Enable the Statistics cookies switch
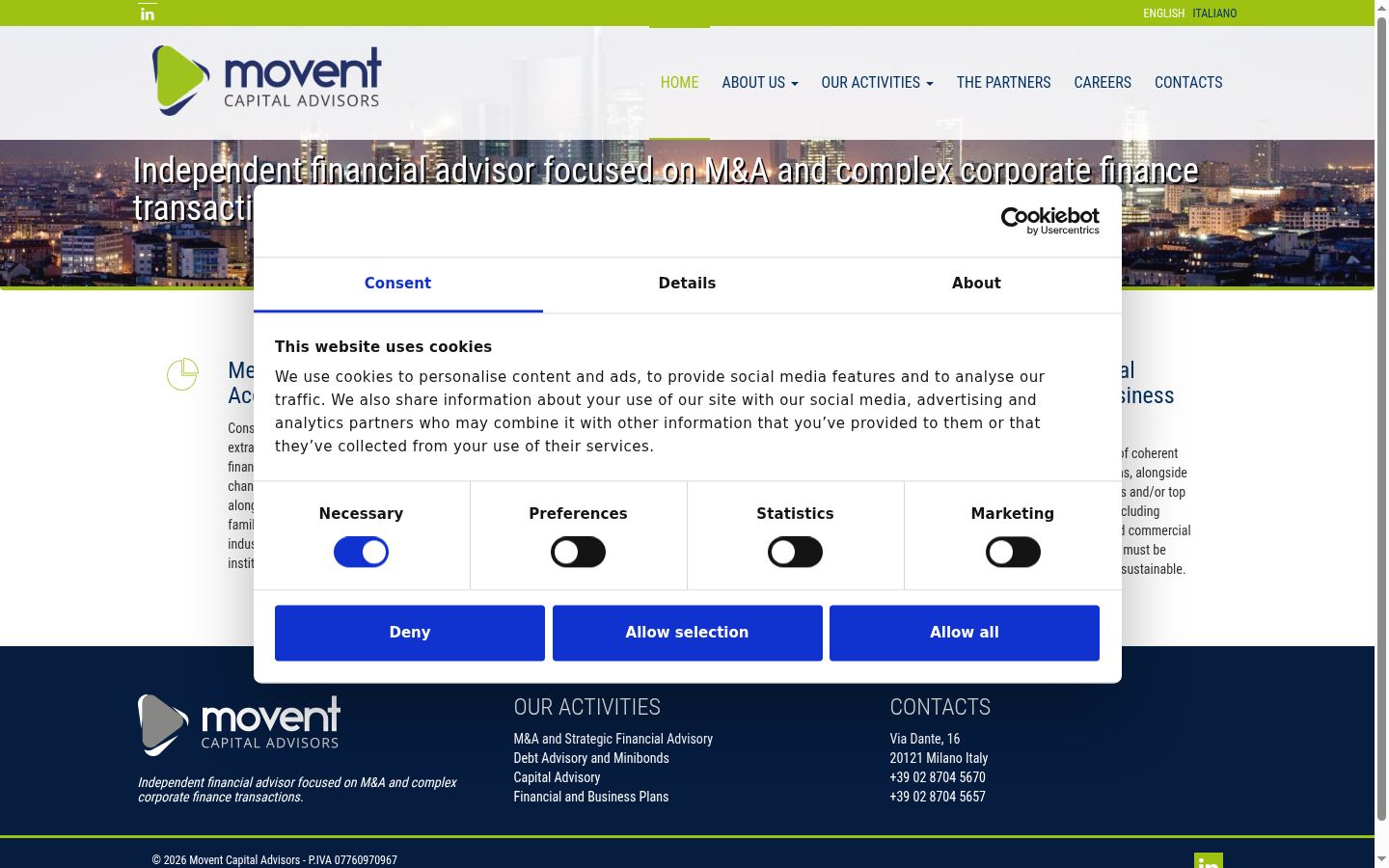Image resolution: width=1389 pixels, height=868 pixels. pyautogui.click(x=795, y=552)
